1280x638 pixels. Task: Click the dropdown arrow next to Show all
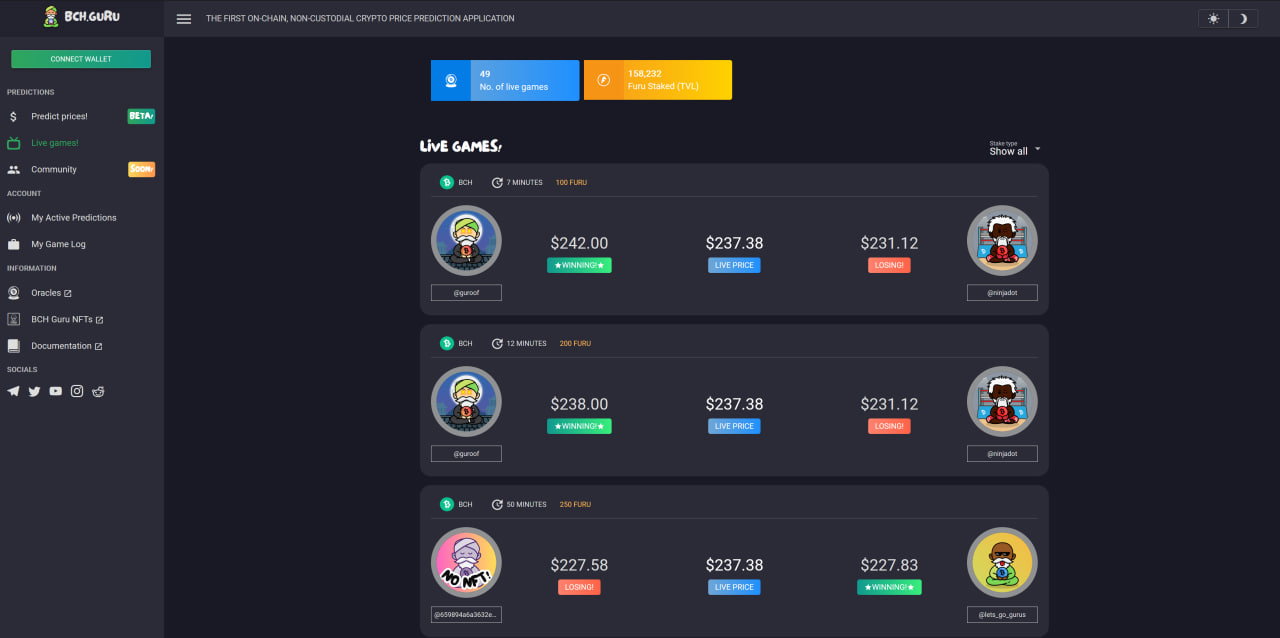click(x=1037, y=149)
